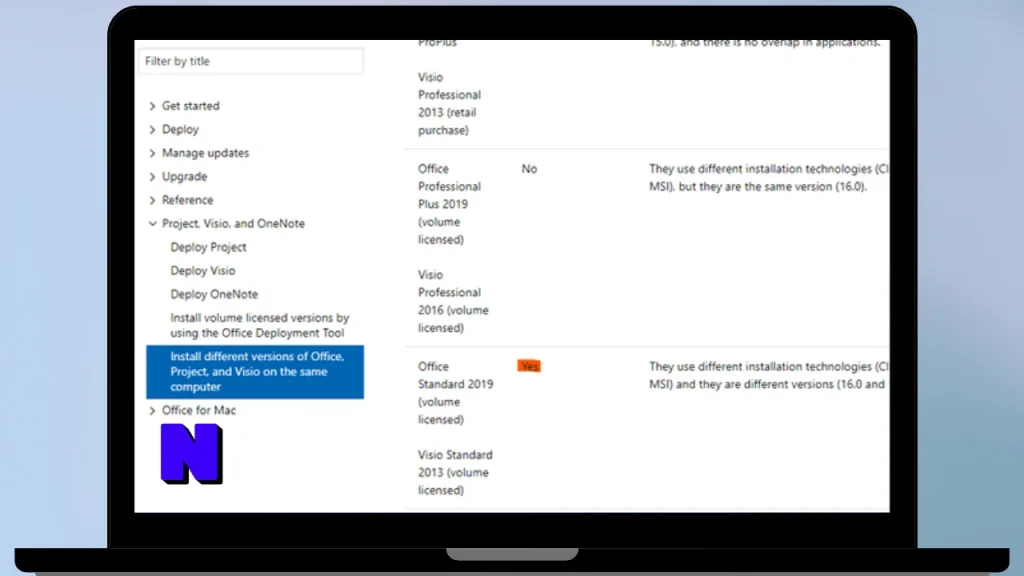Click explanation mentioning same version (16.0)
Image resolution: width=1024 pixels, height=576 pixels.
click(769, 178)
